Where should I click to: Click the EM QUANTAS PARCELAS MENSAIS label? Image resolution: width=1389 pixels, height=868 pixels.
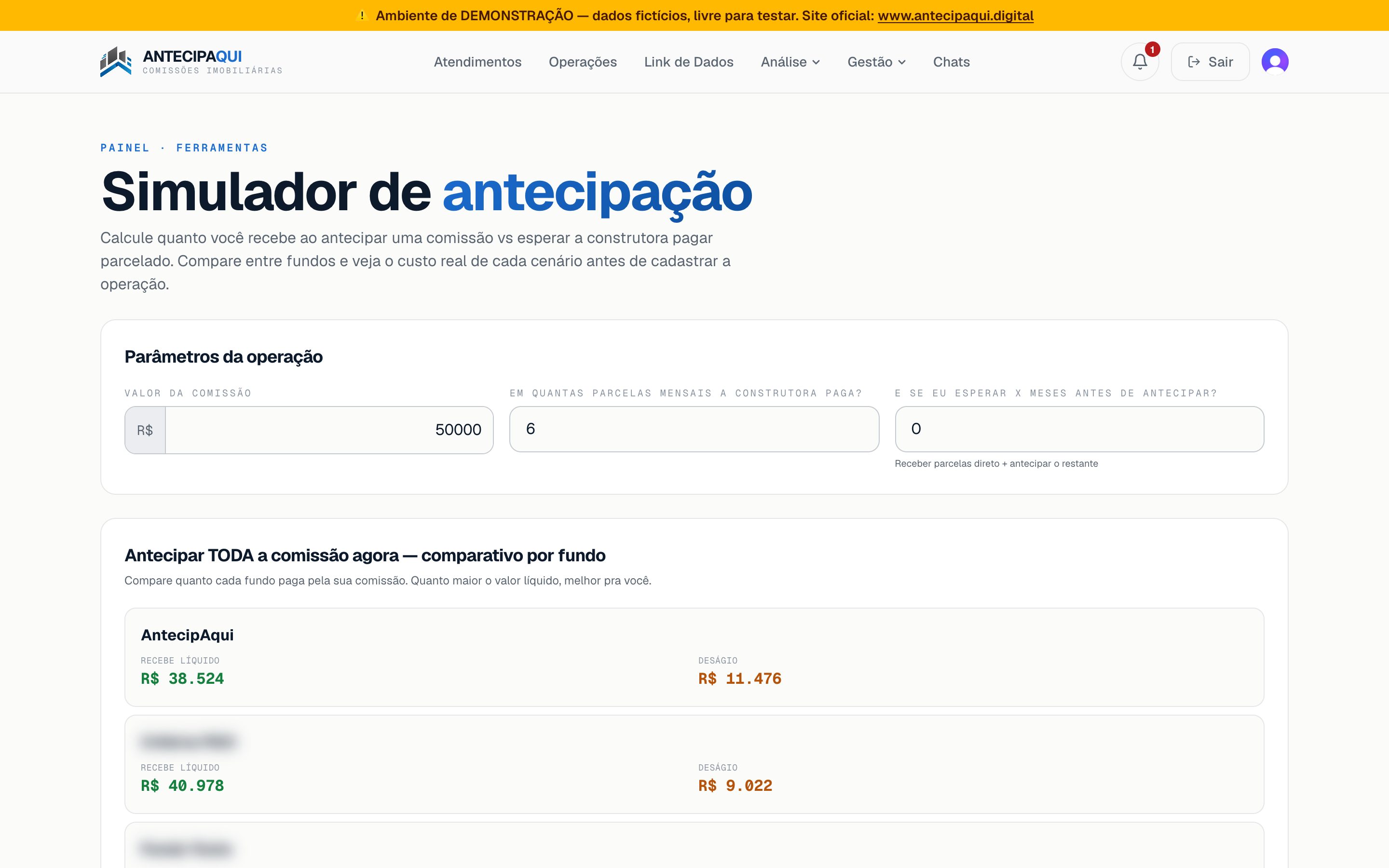[x=686, y=393]
